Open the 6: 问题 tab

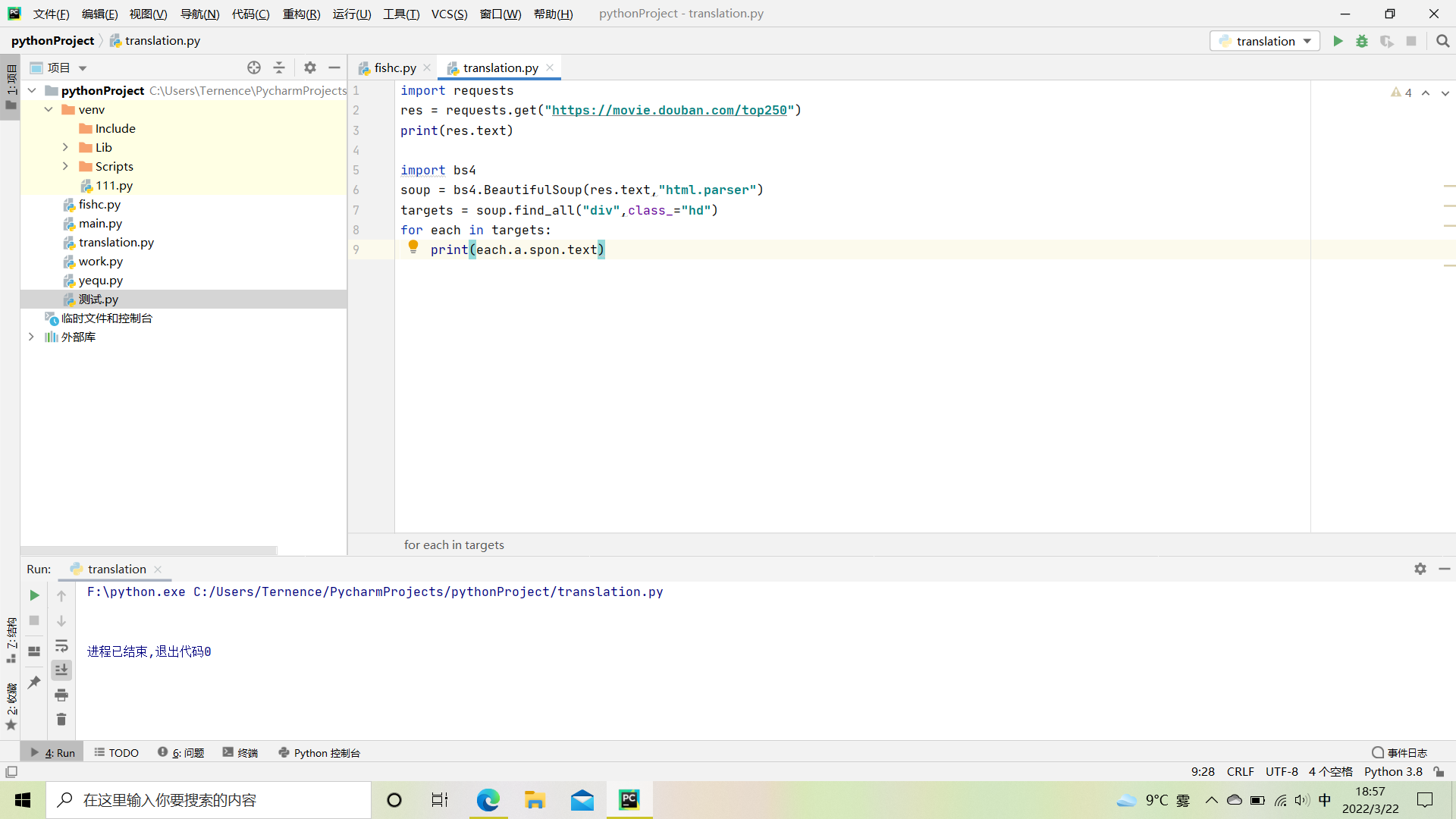tap(180, 752)
